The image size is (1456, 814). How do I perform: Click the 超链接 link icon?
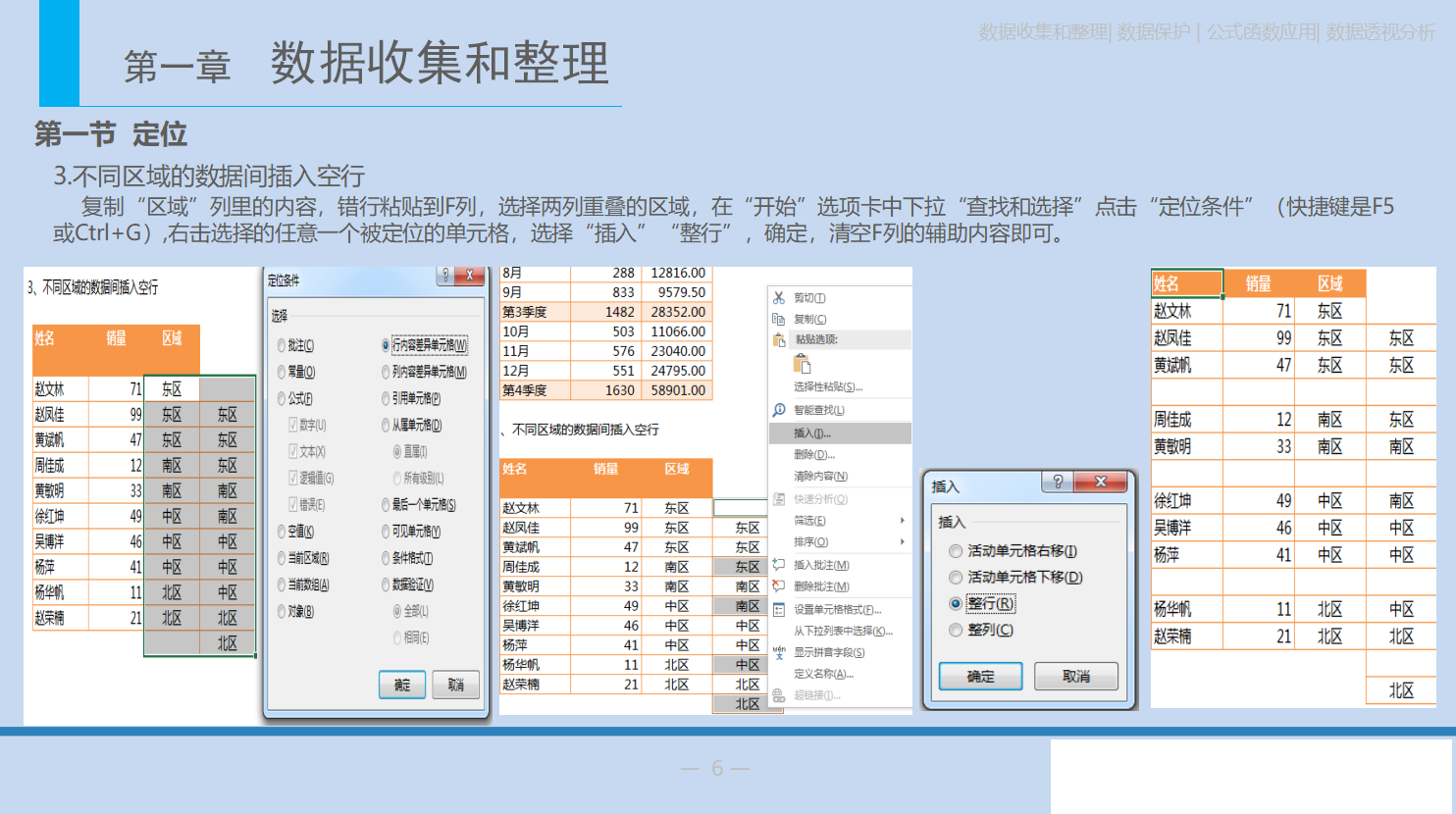point(779,695)
